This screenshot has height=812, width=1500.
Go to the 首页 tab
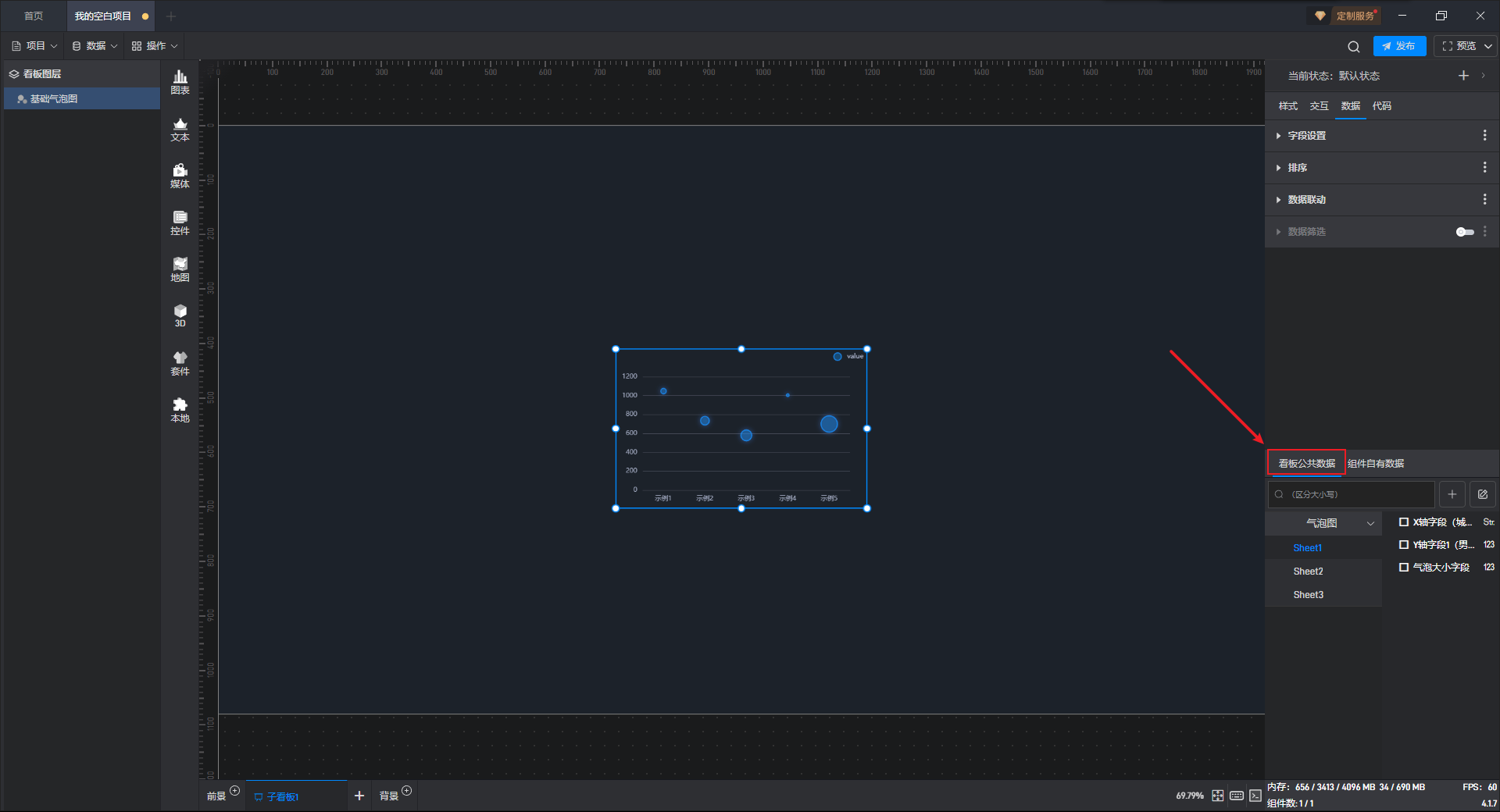34,16
